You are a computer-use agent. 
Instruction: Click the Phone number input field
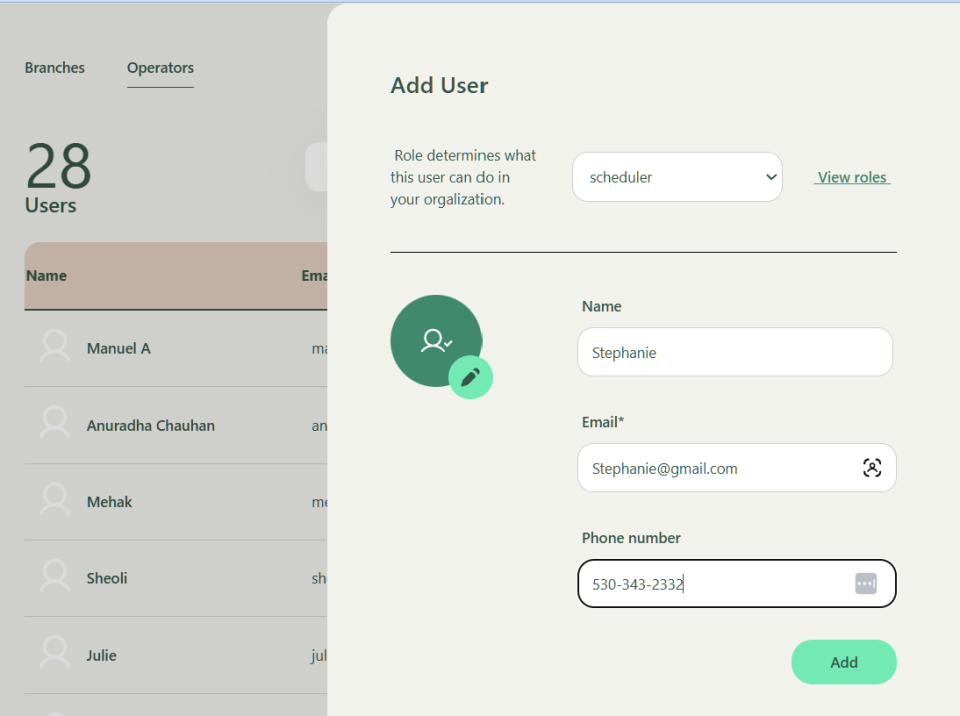[x=710, y=584]
